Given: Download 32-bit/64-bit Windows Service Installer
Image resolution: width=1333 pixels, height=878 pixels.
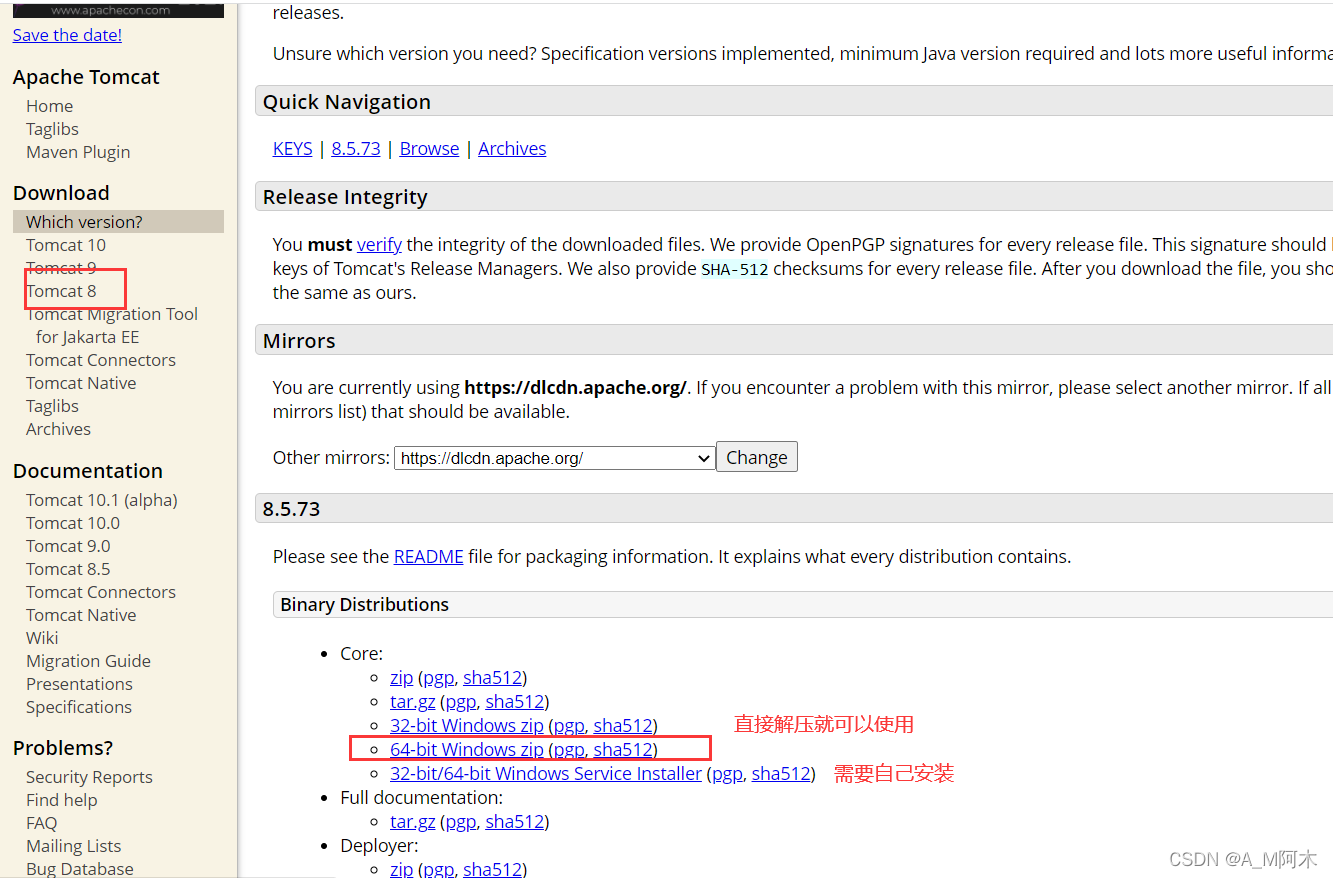Looking at the screenshot, I should click(x=546, y=774).
